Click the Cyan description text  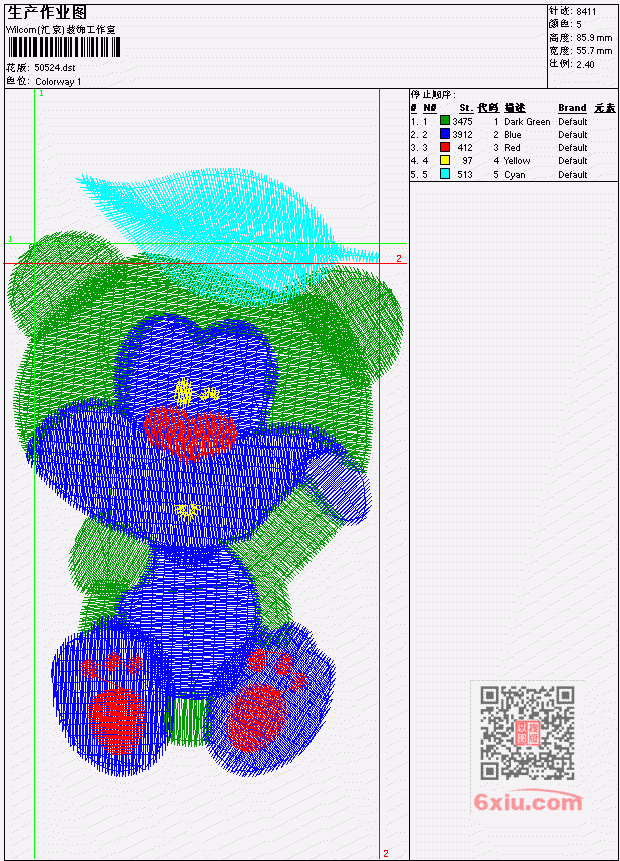pos(515,175)
